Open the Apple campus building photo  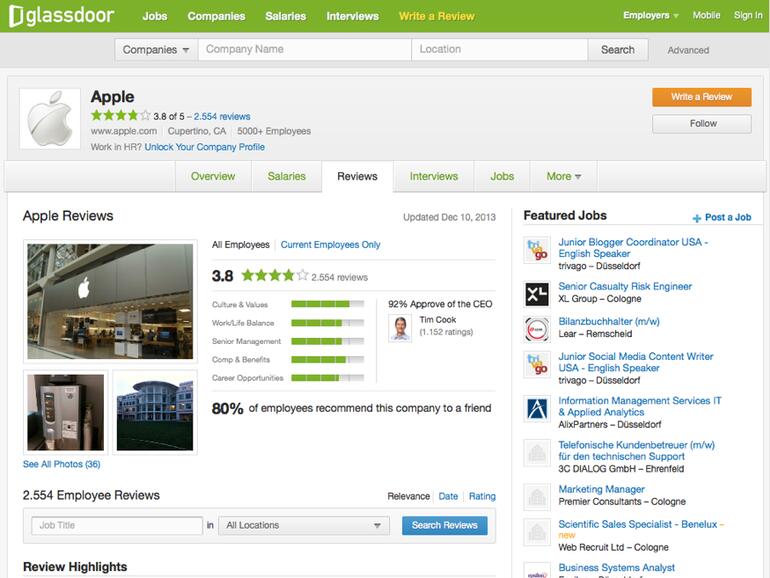tap(155, 413)
